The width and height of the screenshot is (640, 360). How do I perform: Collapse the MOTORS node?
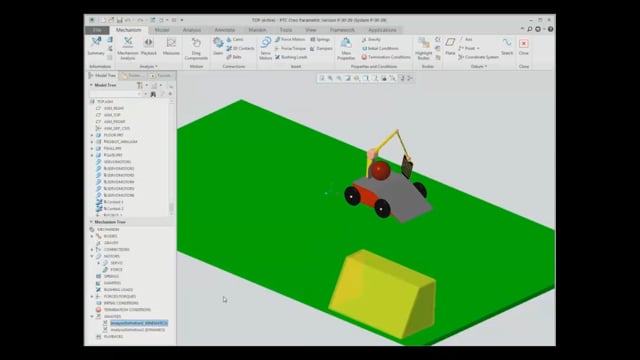(92, 256)
